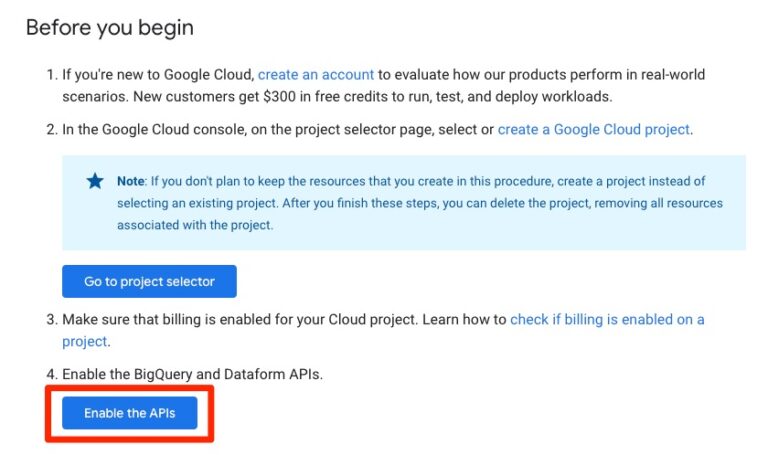Click list number "1." of the steps
Image resolution: width=768 pixels, height=455 pixels.
[52, 74]
